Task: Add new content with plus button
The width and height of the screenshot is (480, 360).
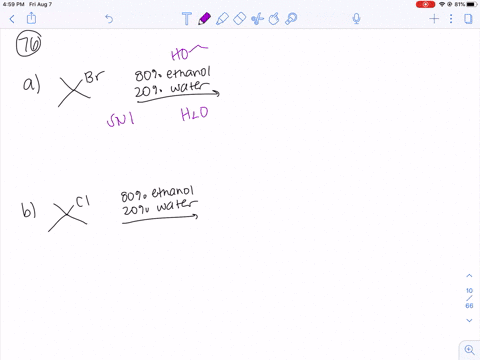Action: [x=434, y=19]
